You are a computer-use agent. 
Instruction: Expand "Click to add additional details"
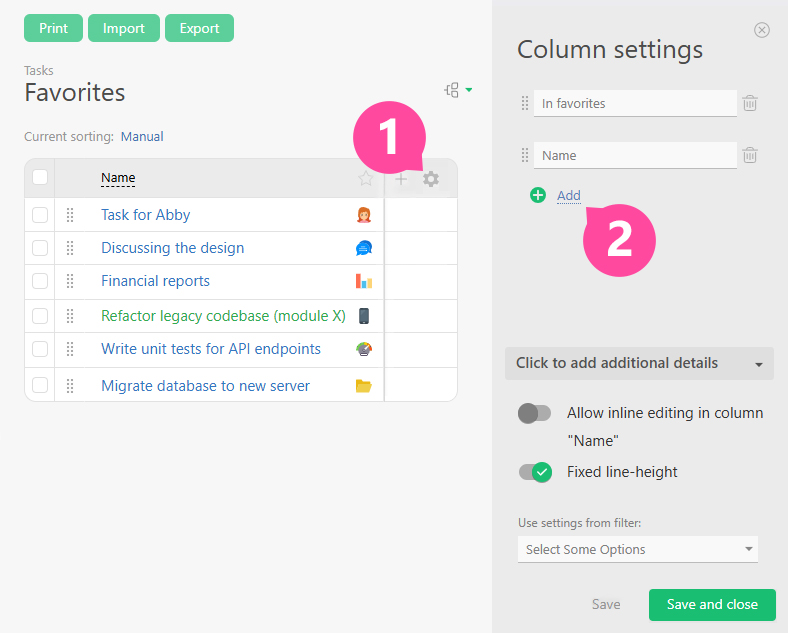(x=639, y=363)
